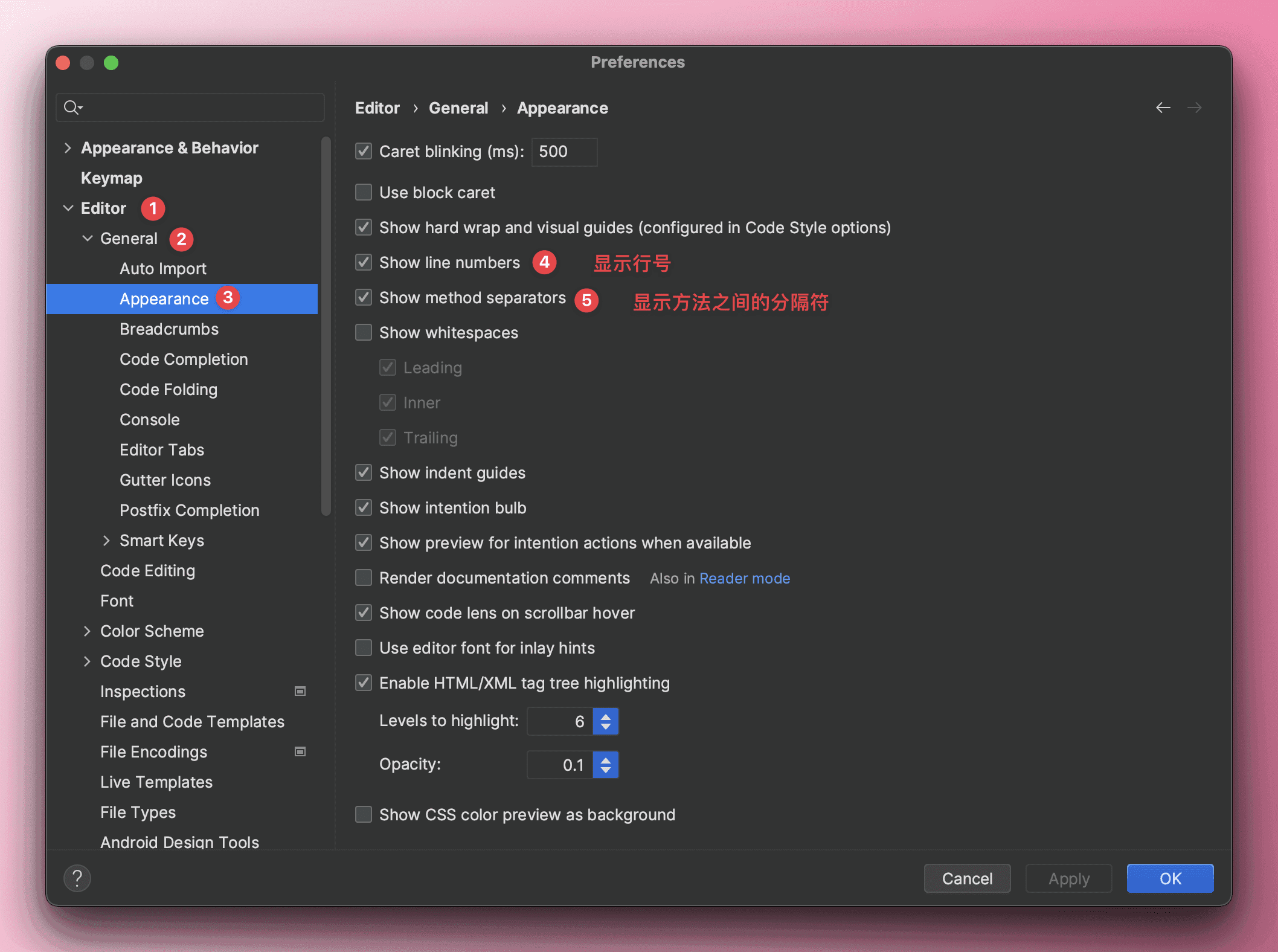The width and height of the screenshot is (1278, 952).
Task: Click the back navigation arrow
Action: click(x=1163, y=108)
